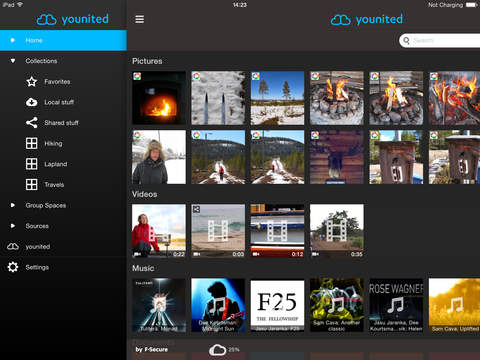Image resolution: width=480 pixels, height=360 pixels.
Task: Click the iPad battery status icon
Action: pyautogui.click(x=471, y=5)
